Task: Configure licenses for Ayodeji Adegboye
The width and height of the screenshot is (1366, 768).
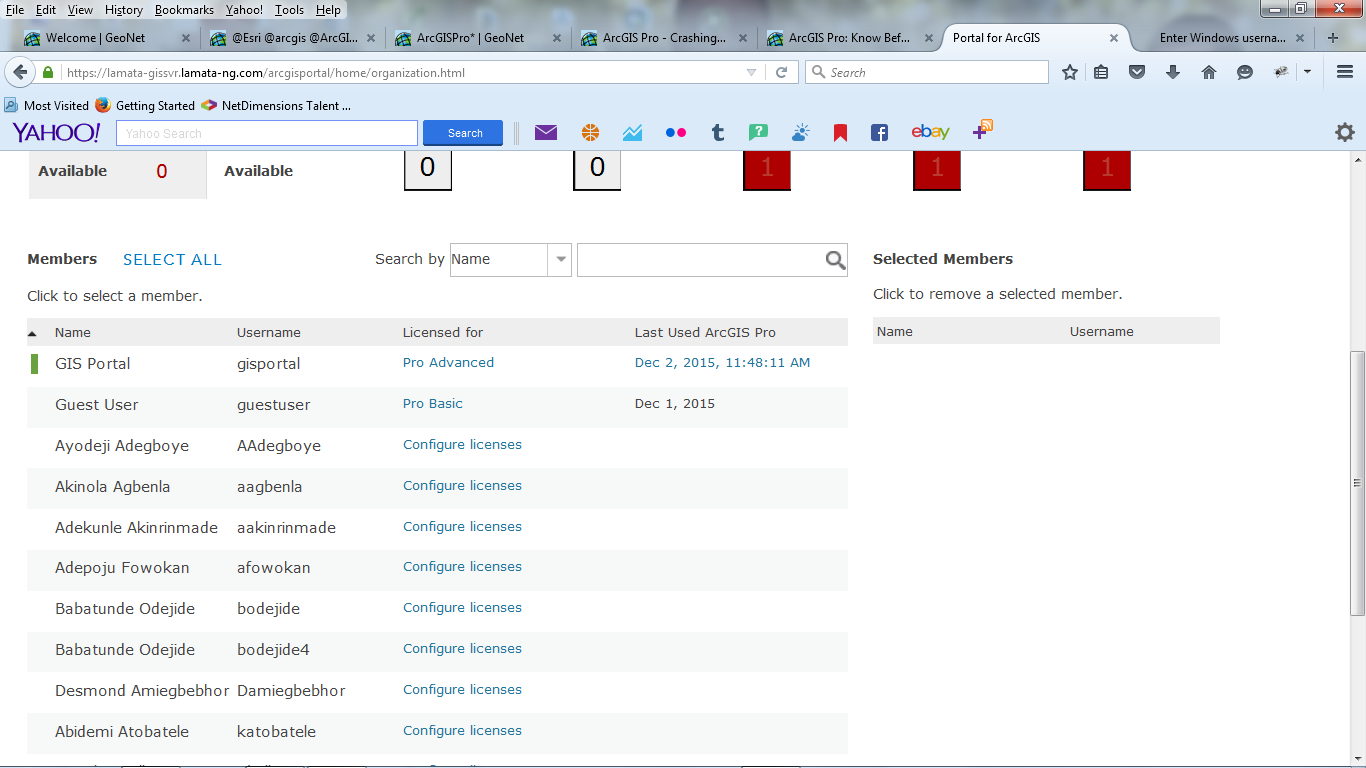Action: point(462,445)
